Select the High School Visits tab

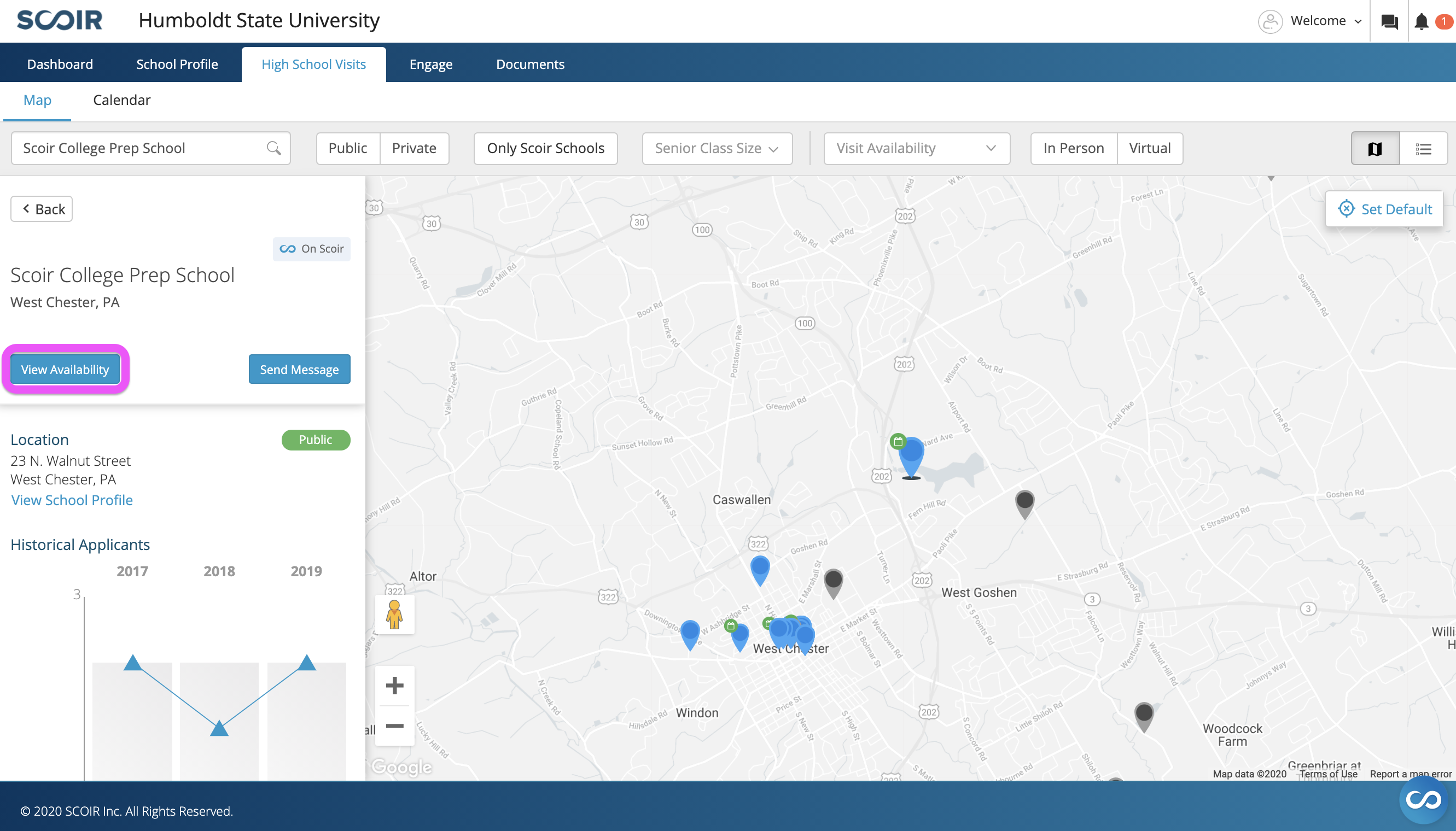(x=313, y=64)
